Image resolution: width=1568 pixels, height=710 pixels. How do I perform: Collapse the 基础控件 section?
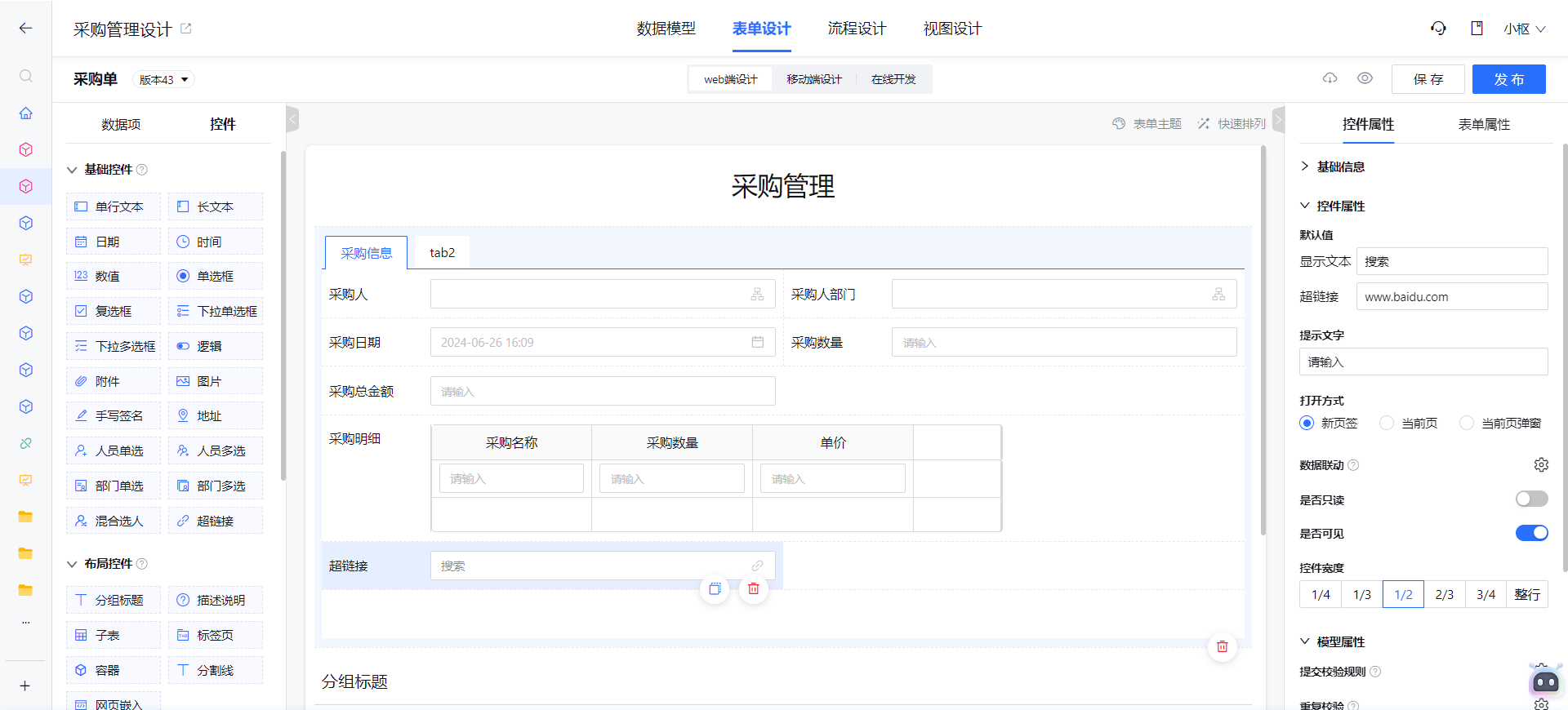72,170
